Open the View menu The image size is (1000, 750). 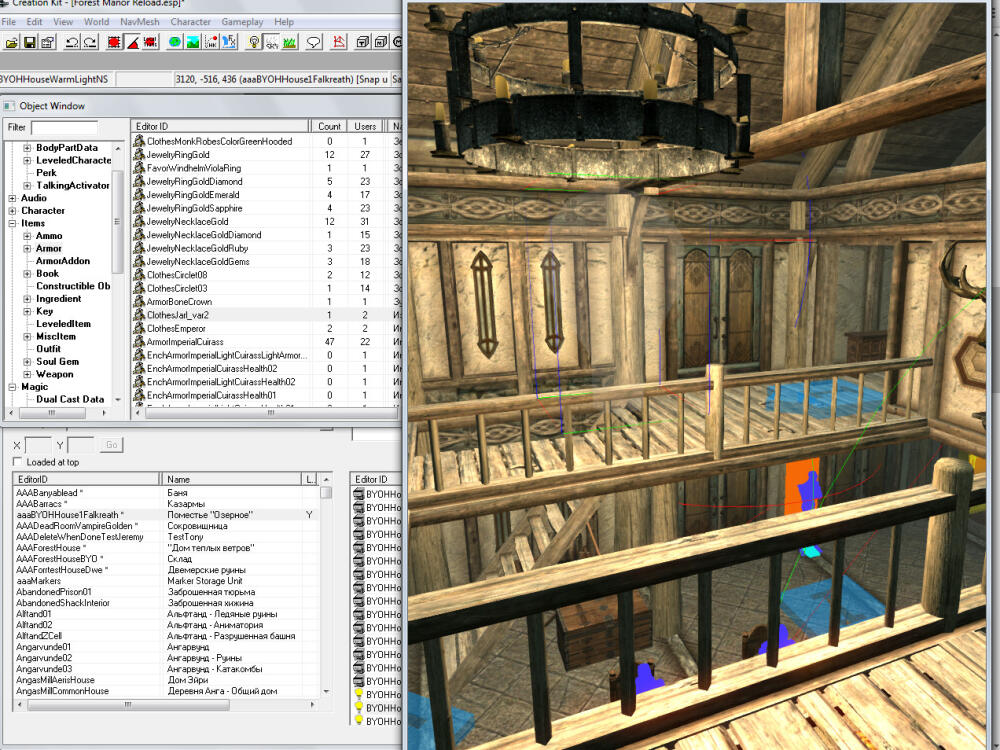(63, 22)
